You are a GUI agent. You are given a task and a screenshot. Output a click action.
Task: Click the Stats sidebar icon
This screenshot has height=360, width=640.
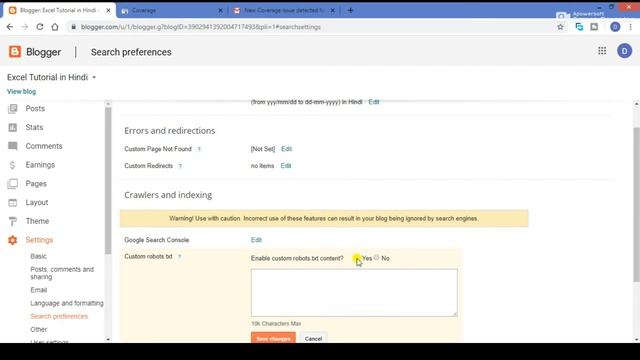pos(13,127)
